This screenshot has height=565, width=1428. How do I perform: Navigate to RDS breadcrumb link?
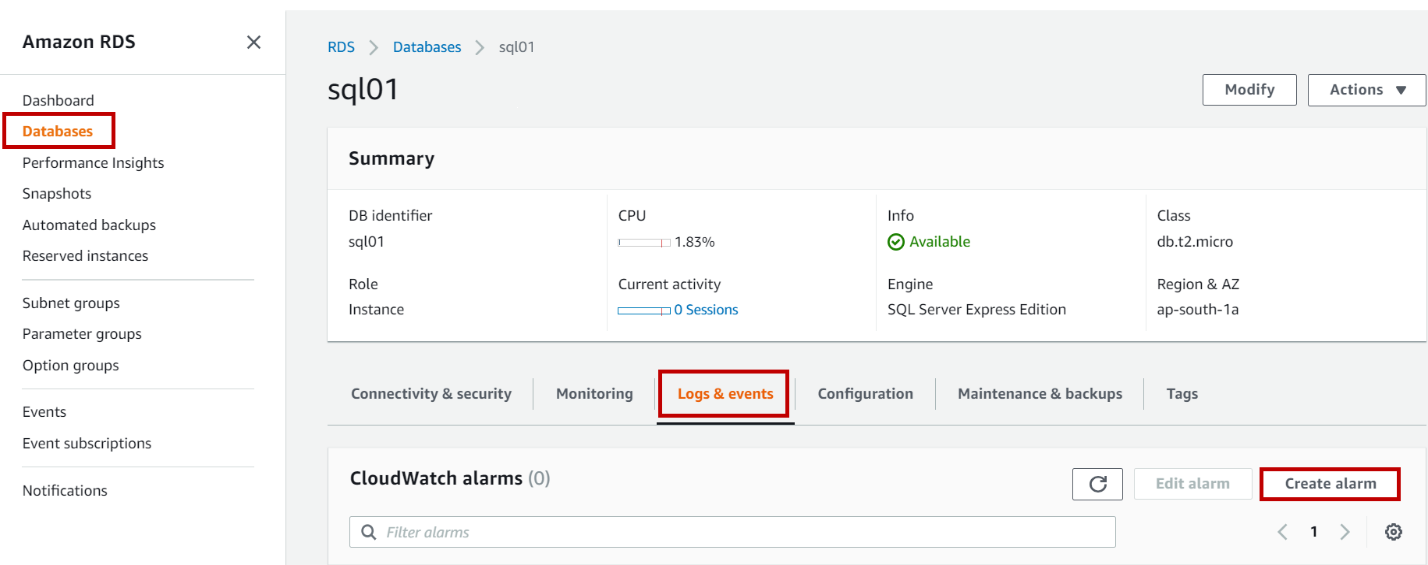coord(341,47)
